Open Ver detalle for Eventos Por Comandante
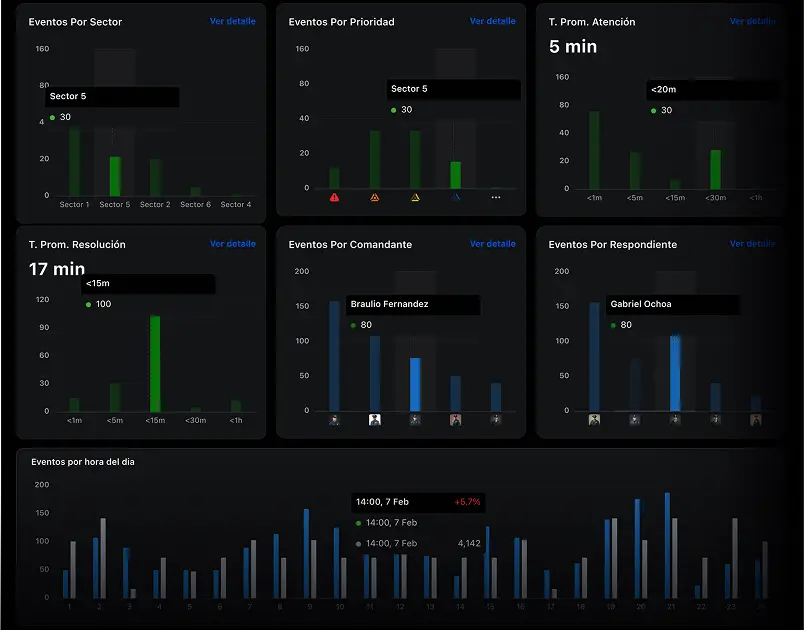The width and height of the screenshot is (804, 630). [x=492, y=244]
